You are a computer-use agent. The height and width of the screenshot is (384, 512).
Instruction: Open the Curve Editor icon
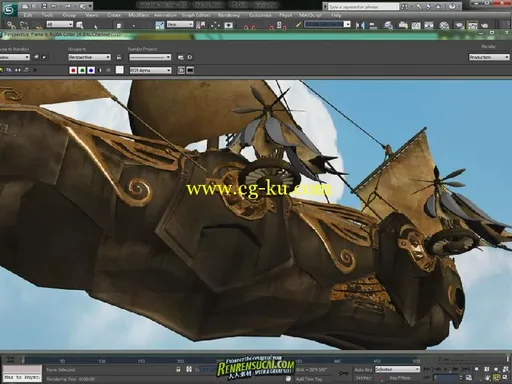[416, 25]
